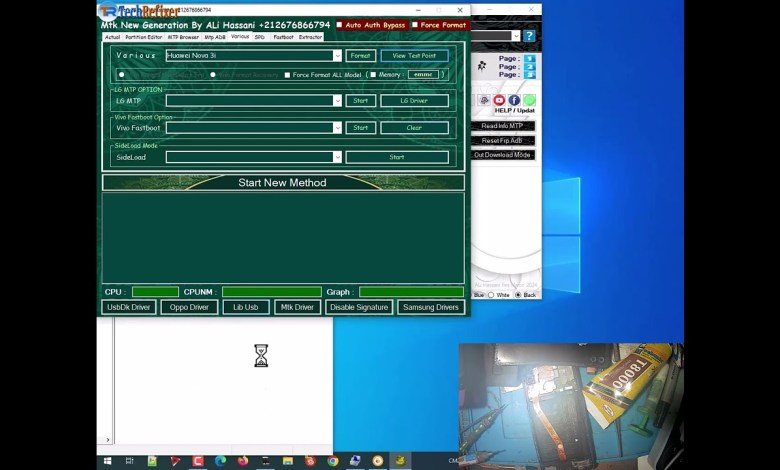Click Reset Frp Adb in side window
This screenshot has width=780, height=470.
(x=502, y=141)
